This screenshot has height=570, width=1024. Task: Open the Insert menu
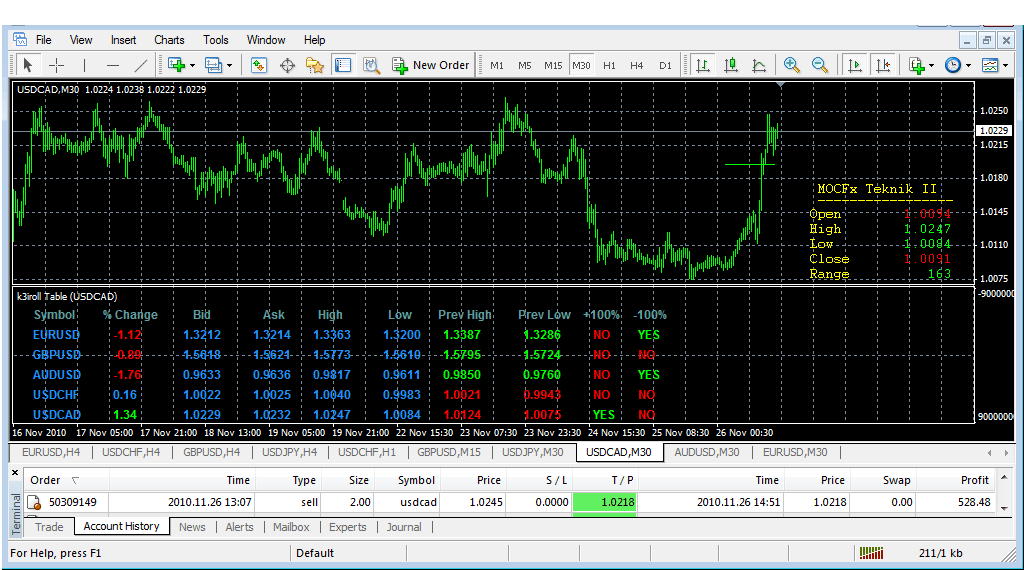tap(123, 40)
